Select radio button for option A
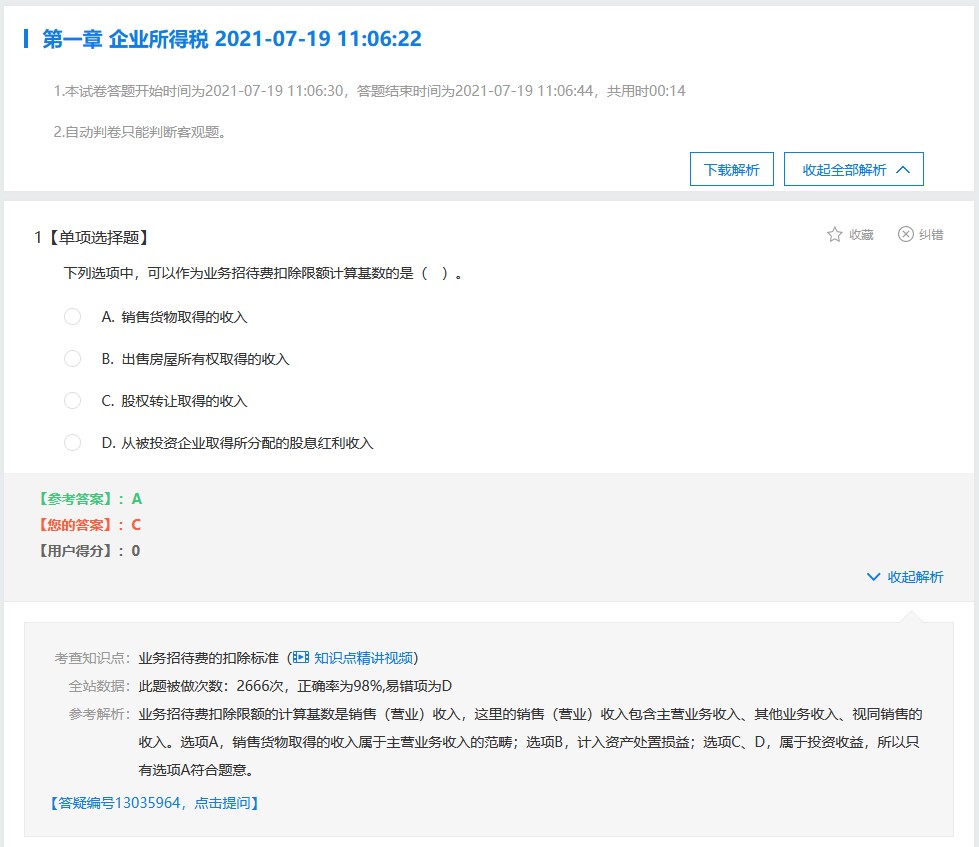Image resolution: width=979 pixels, height=847 pixels. 72,317
